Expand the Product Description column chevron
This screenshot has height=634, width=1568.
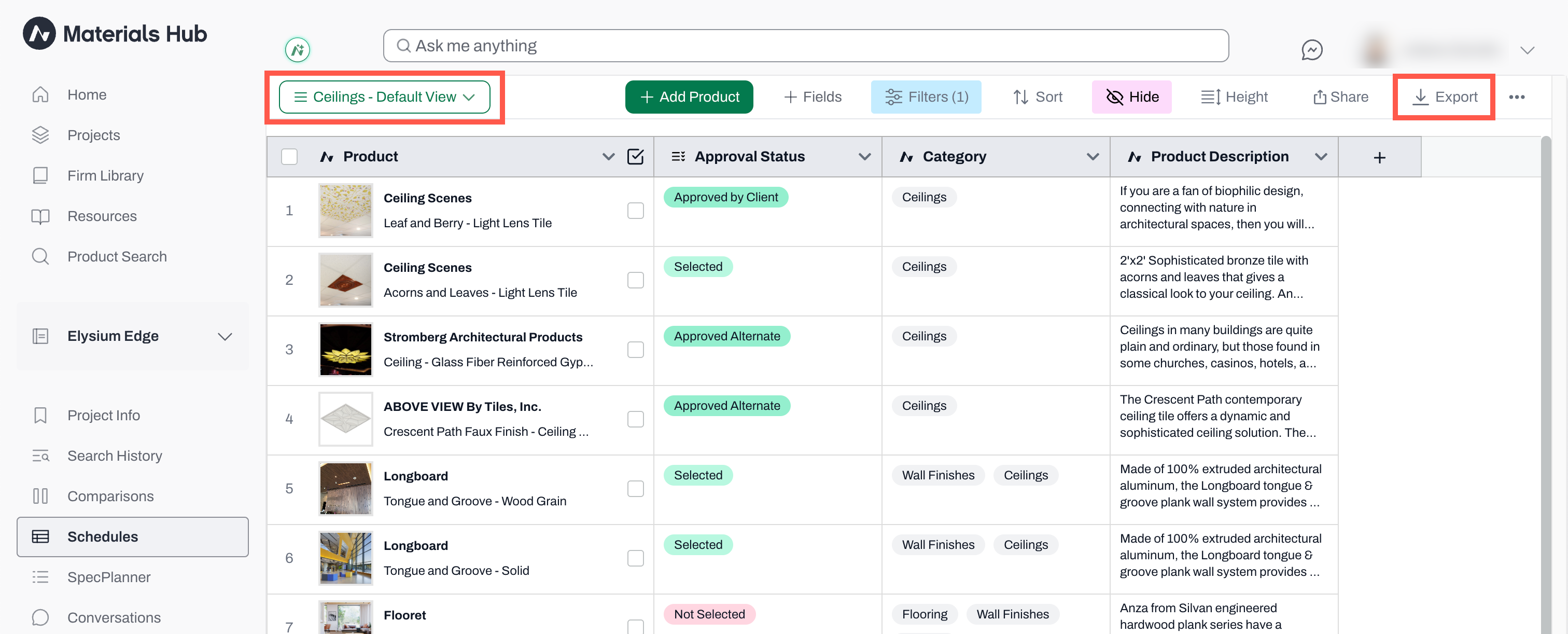1320,157
